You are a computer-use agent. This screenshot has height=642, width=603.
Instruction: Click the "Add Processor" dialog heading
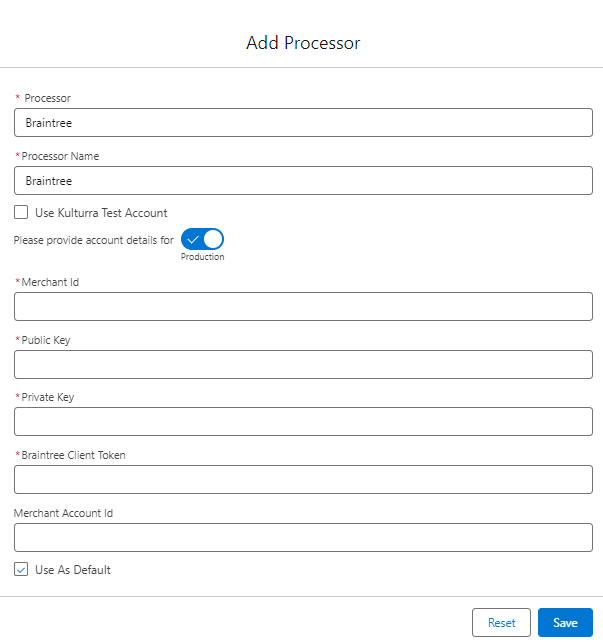303,43
